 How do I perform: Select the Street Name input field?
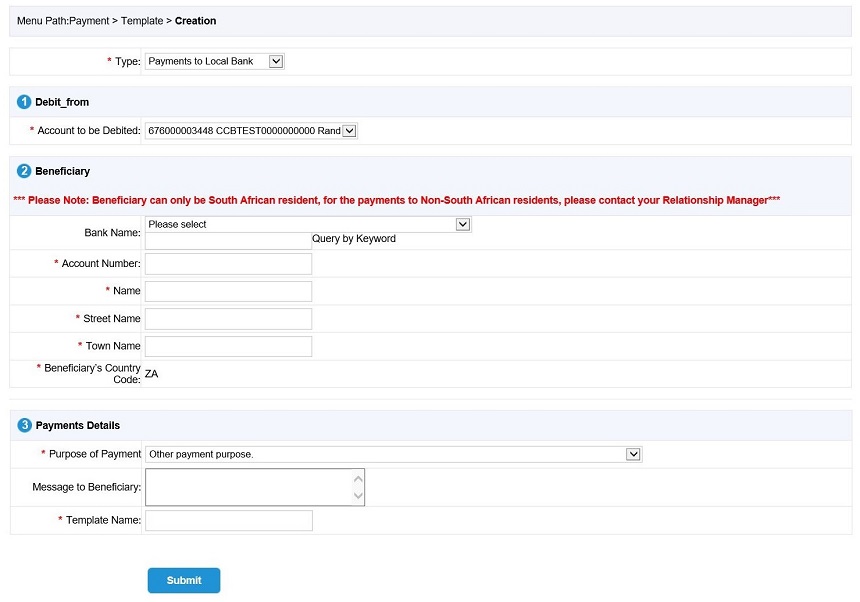[x=228, y=319]
